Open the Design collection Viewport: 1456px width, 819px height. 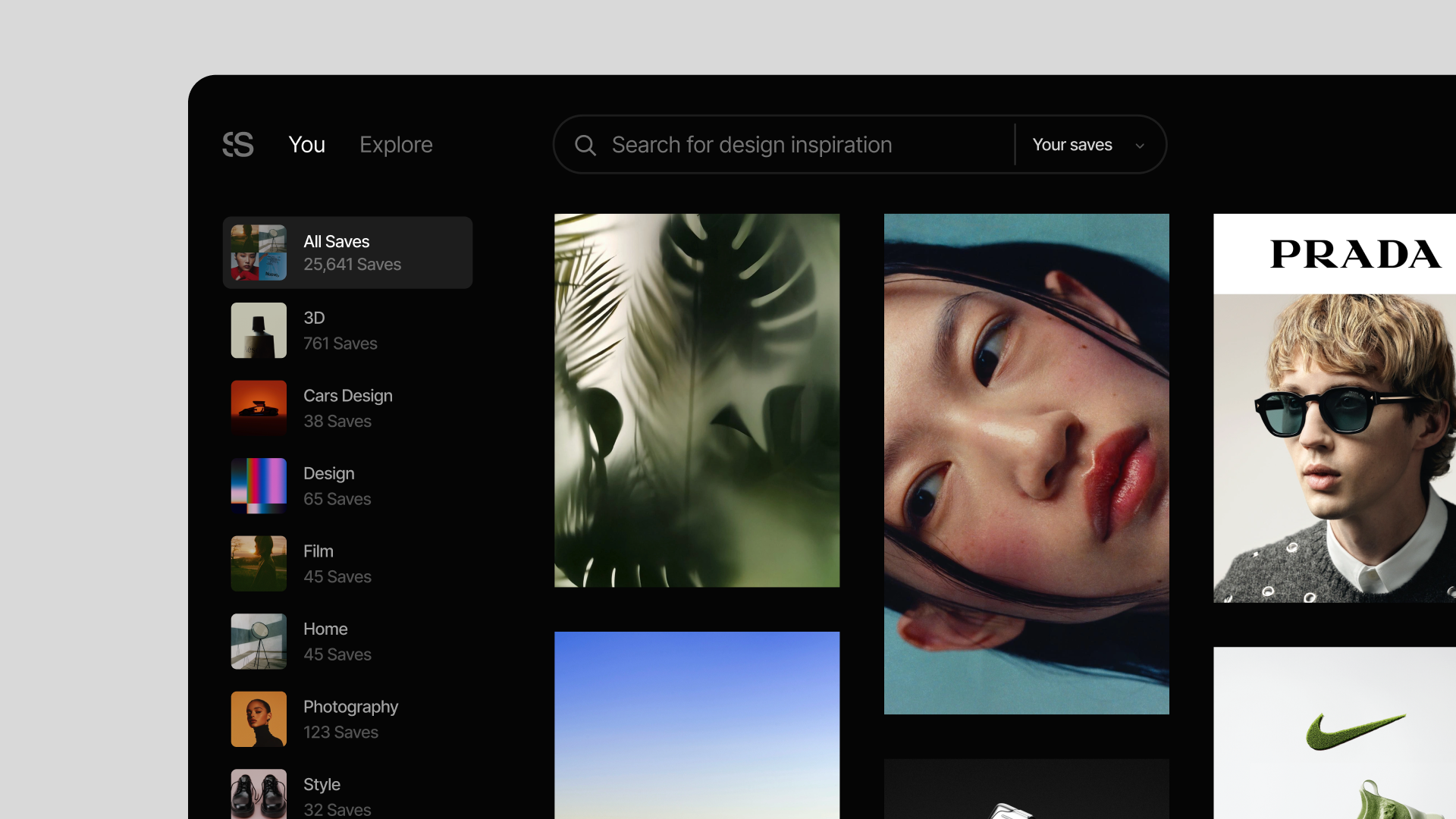pyautogui.click(x=347, y=486)
